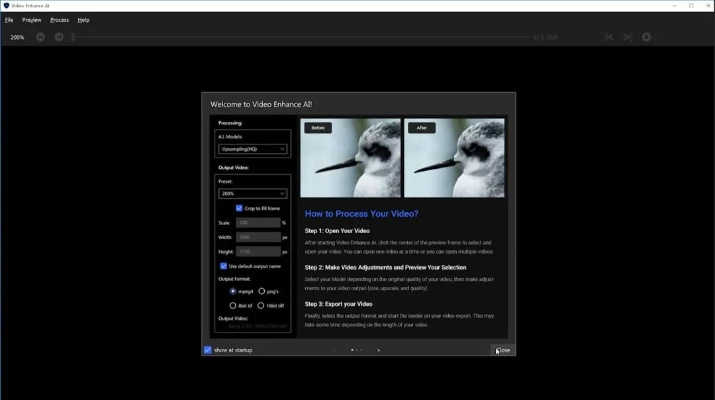
Task: Choose the 8bit tif output format
Action: 233,305
